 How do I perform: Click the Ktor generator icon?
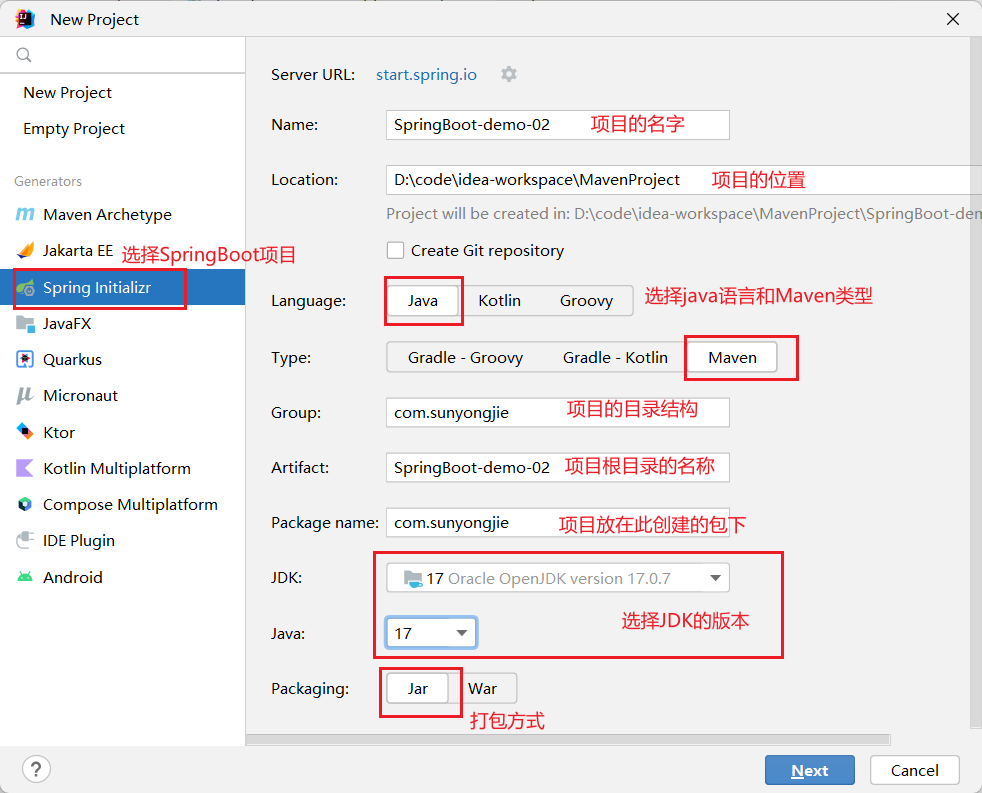coord(25,432)
